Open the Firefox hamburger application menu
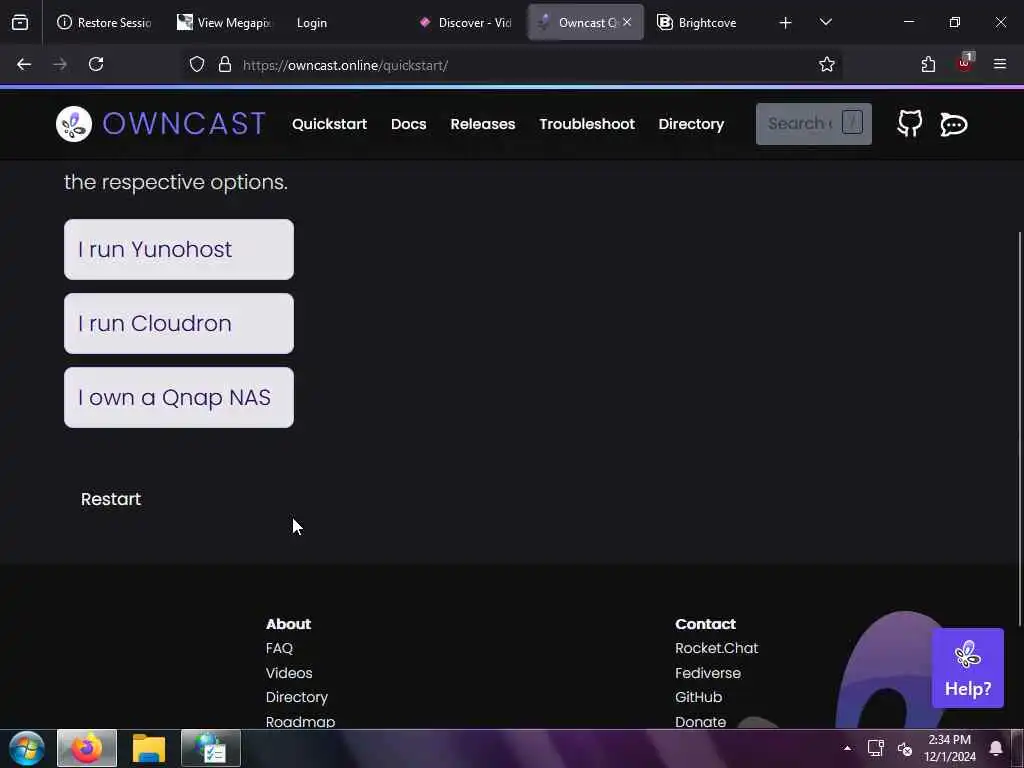Screen dimensions: 1024x768 pos(1000,64)
